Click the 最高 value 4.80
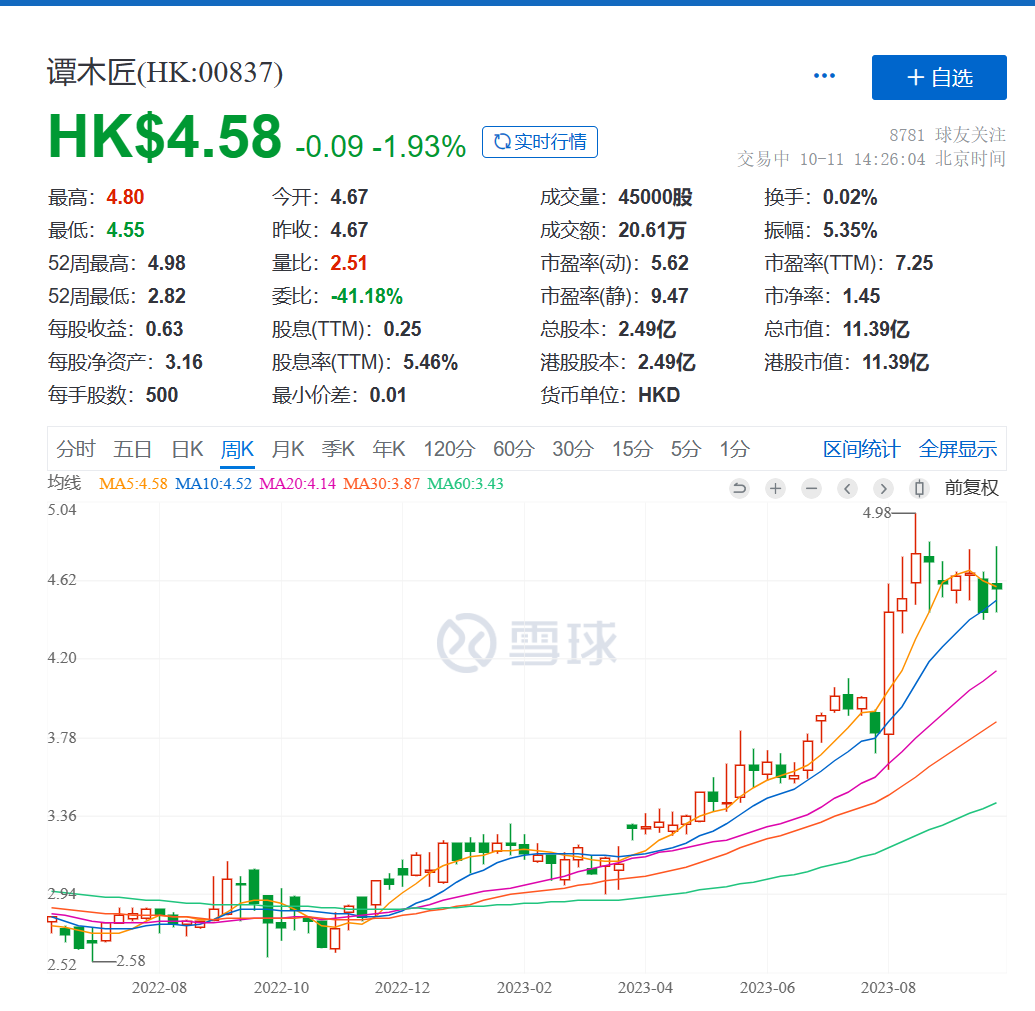This screenshot has width=1035, height=1011. (x=125, y=197)
